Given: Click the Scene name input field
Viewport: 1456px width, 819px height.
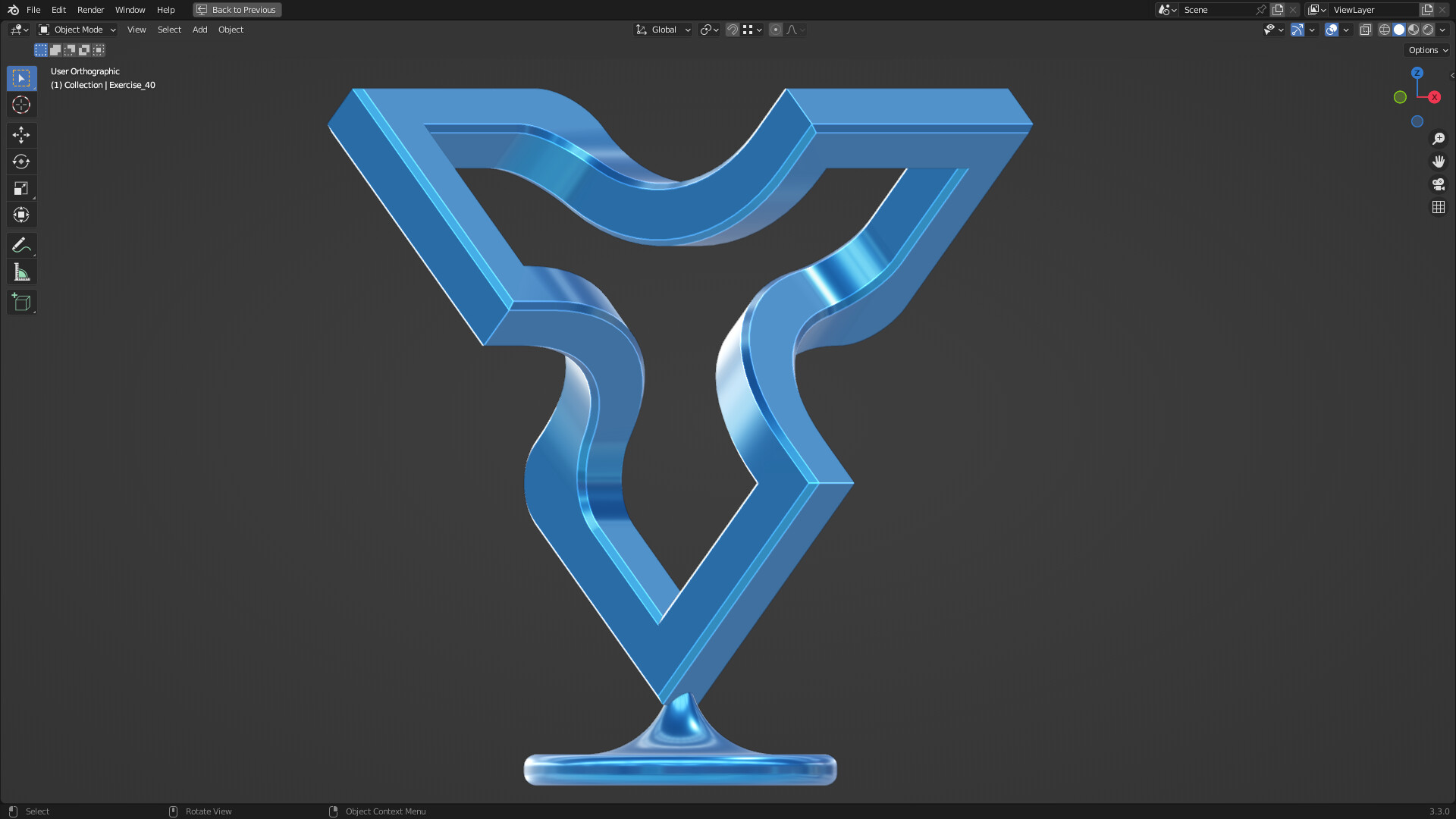Looking at the screenshot, I should (x=1217, y=10).
